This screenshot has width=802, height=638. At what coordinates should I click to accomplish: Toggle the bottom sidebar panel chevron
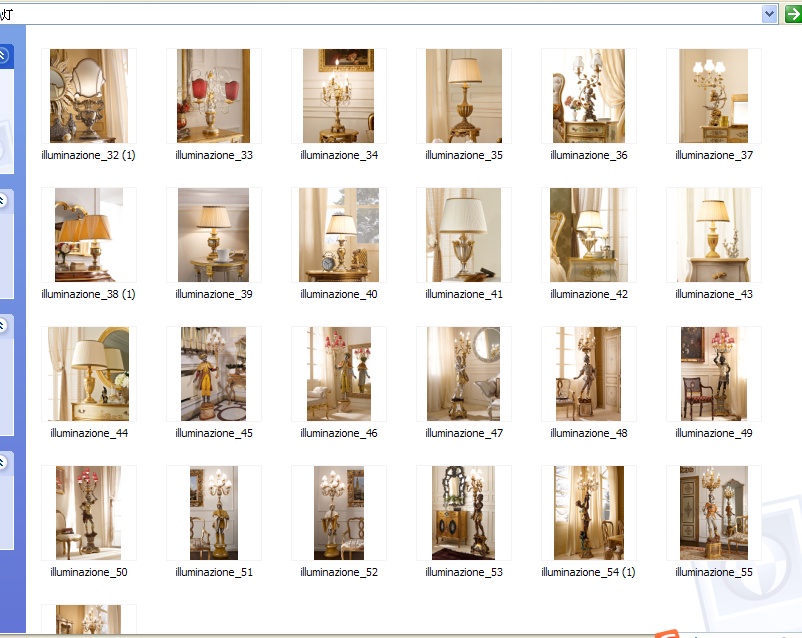click(x=3, y=463)
